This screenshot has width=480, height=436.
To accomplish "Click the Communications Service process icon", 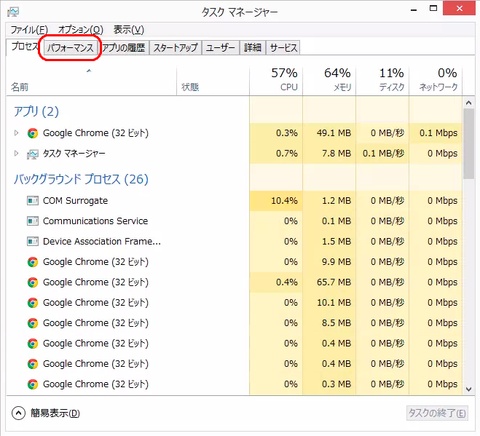I will (33, 221).
